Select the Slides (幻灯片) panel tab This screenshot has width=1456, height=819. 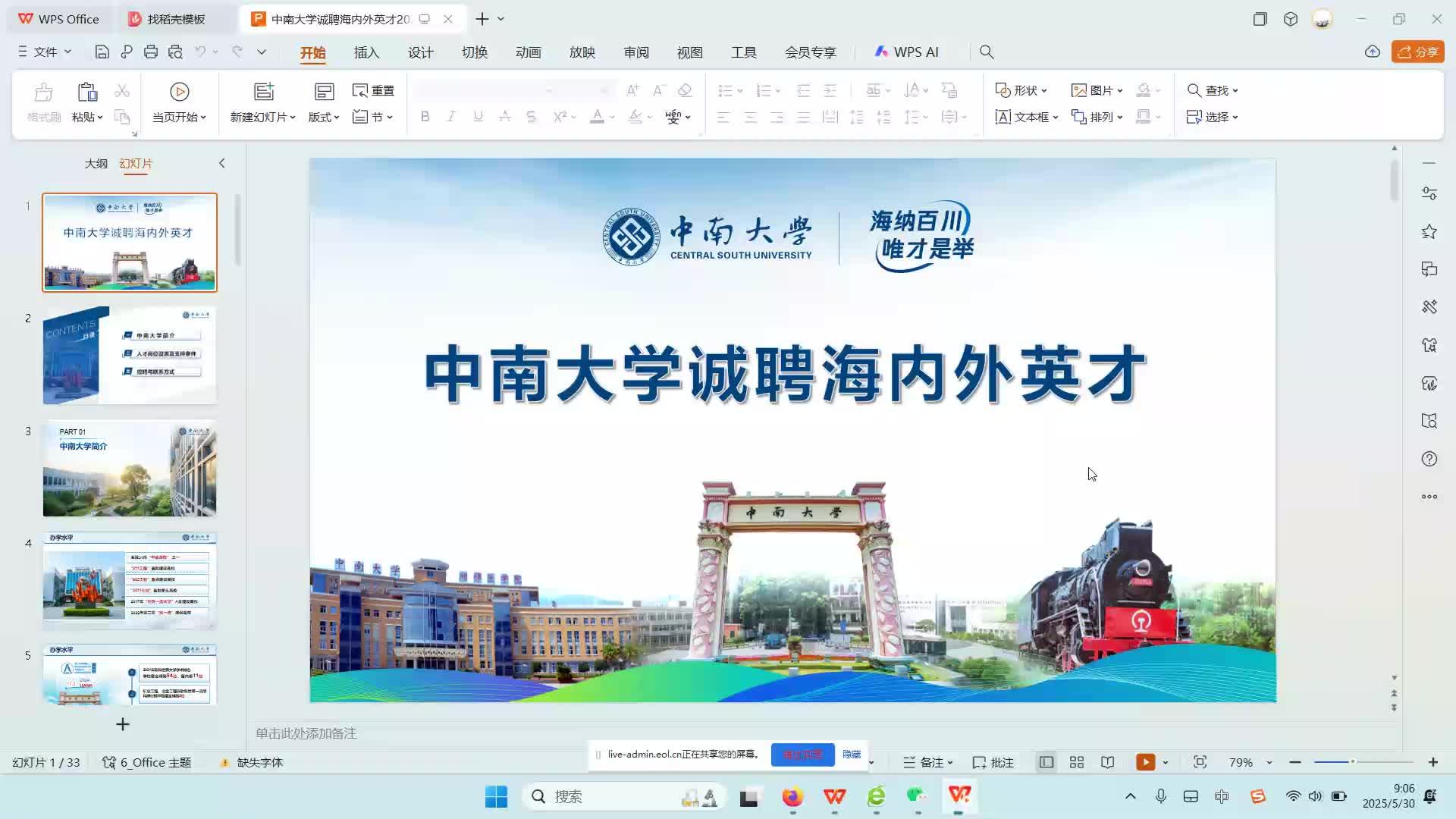pyautogui.click(x=136, y=163)
